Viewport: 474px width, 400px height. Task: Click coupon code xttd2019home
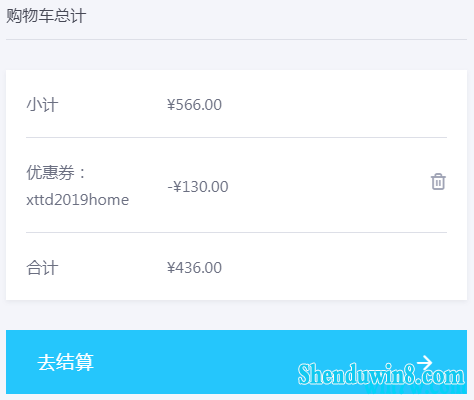[78, 200]
